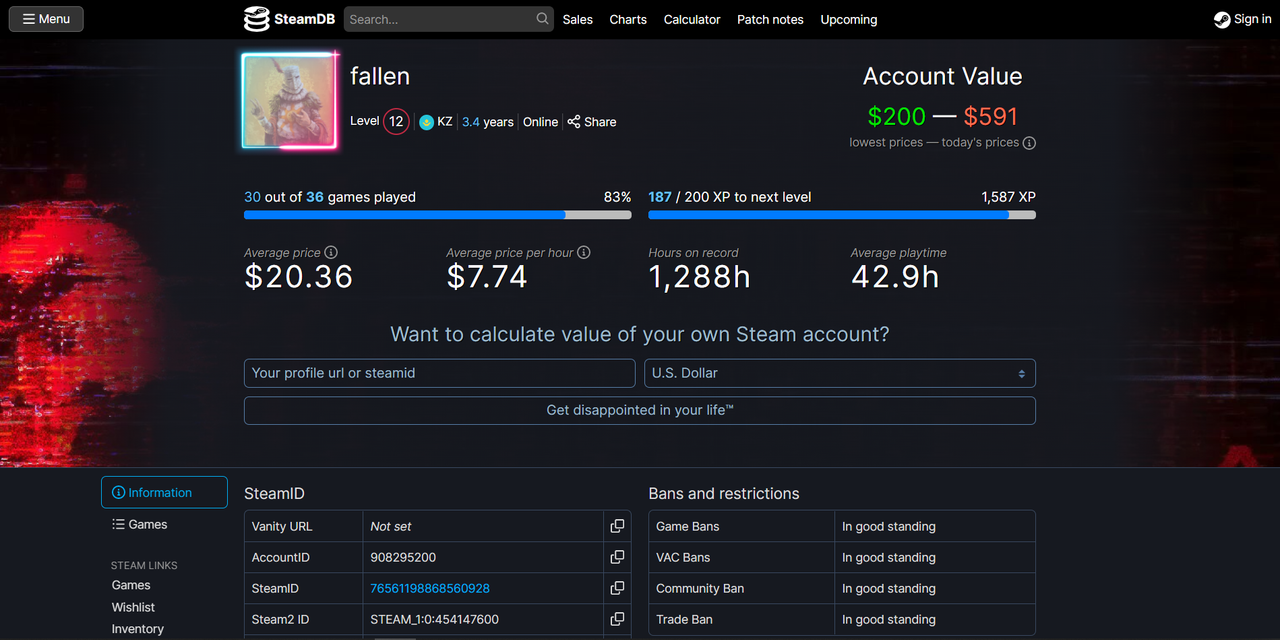Copy the Vanity URL value

coord(617,526)
